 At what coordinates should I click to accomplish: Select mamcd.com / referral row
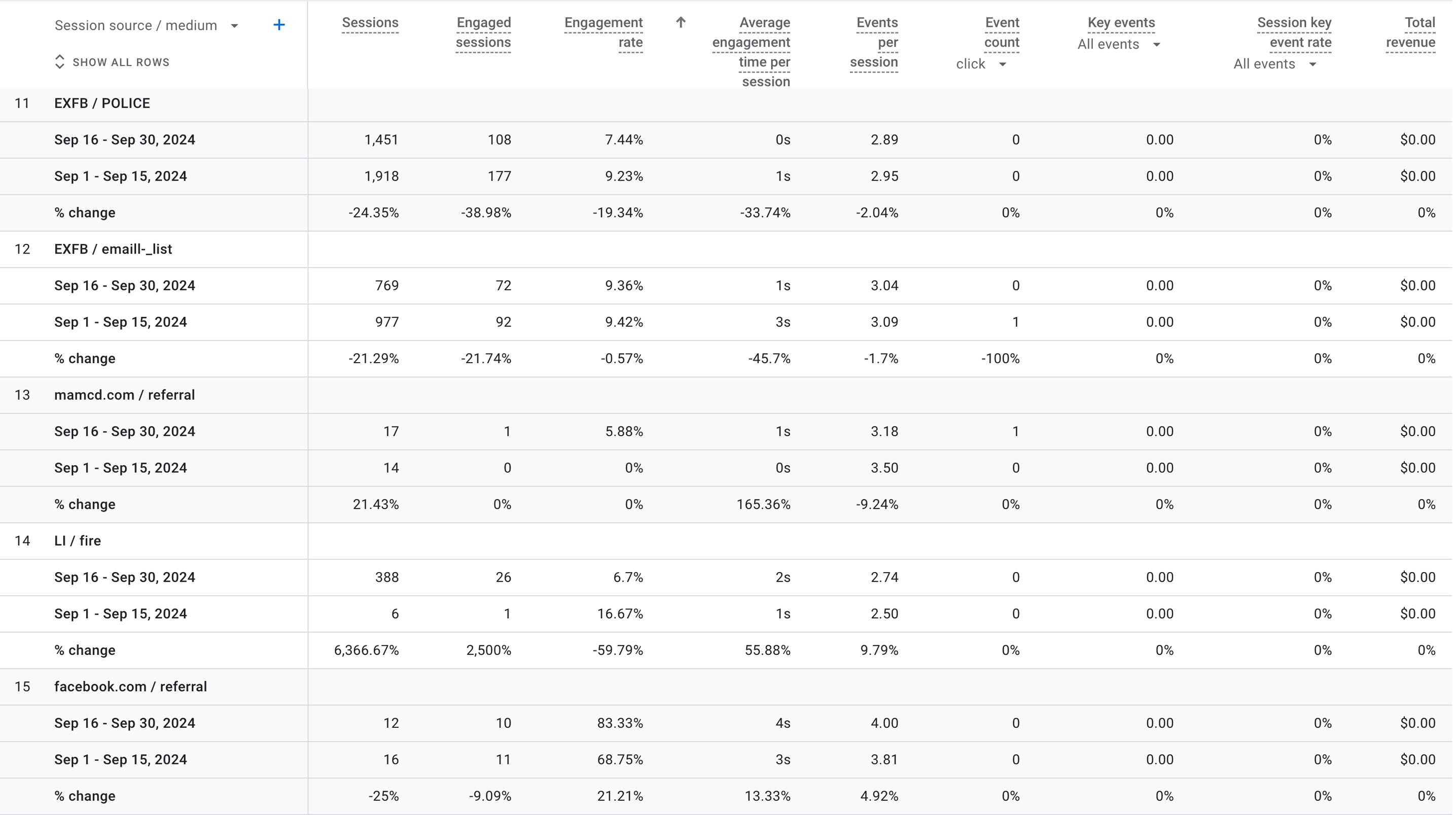tap(124, 395)
